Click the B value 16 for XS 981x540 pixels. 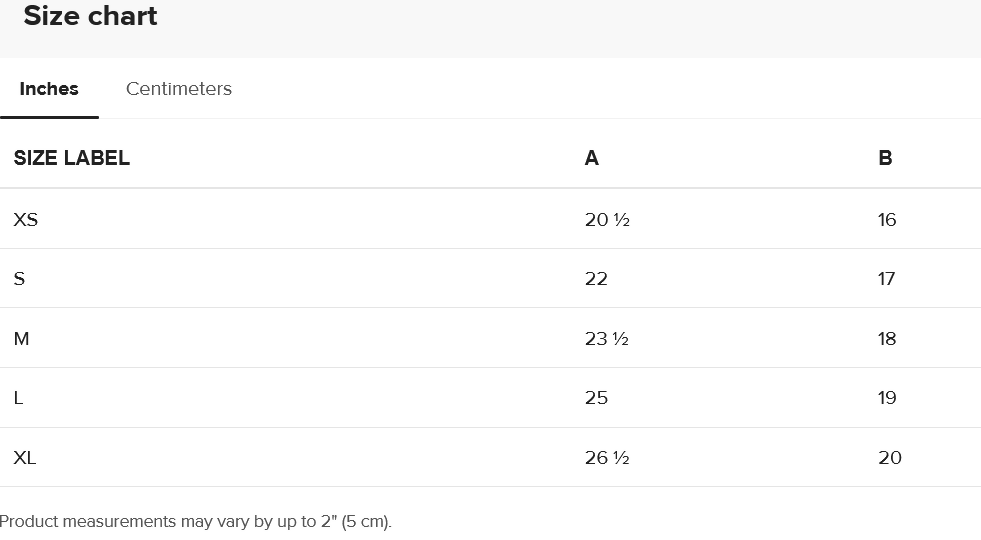(887, 219)
